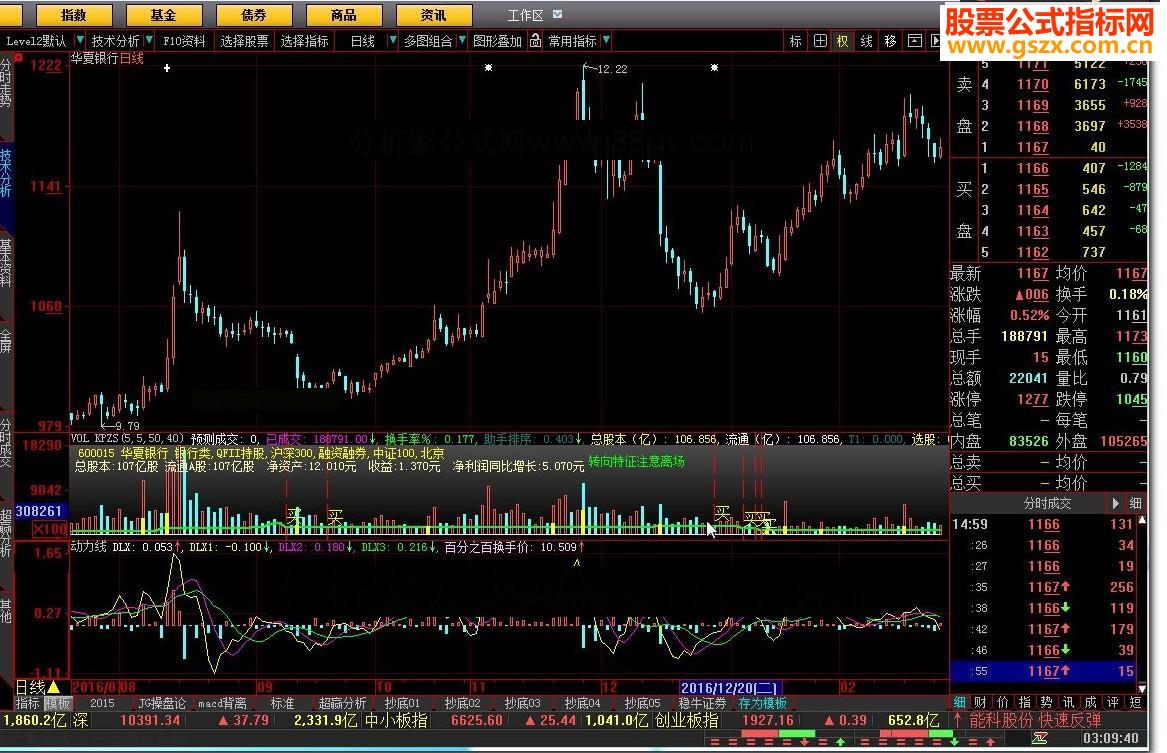Click the yellow triangle beside 日线 label
Screen dimensions: 1167x753
(x=54, y=688)
